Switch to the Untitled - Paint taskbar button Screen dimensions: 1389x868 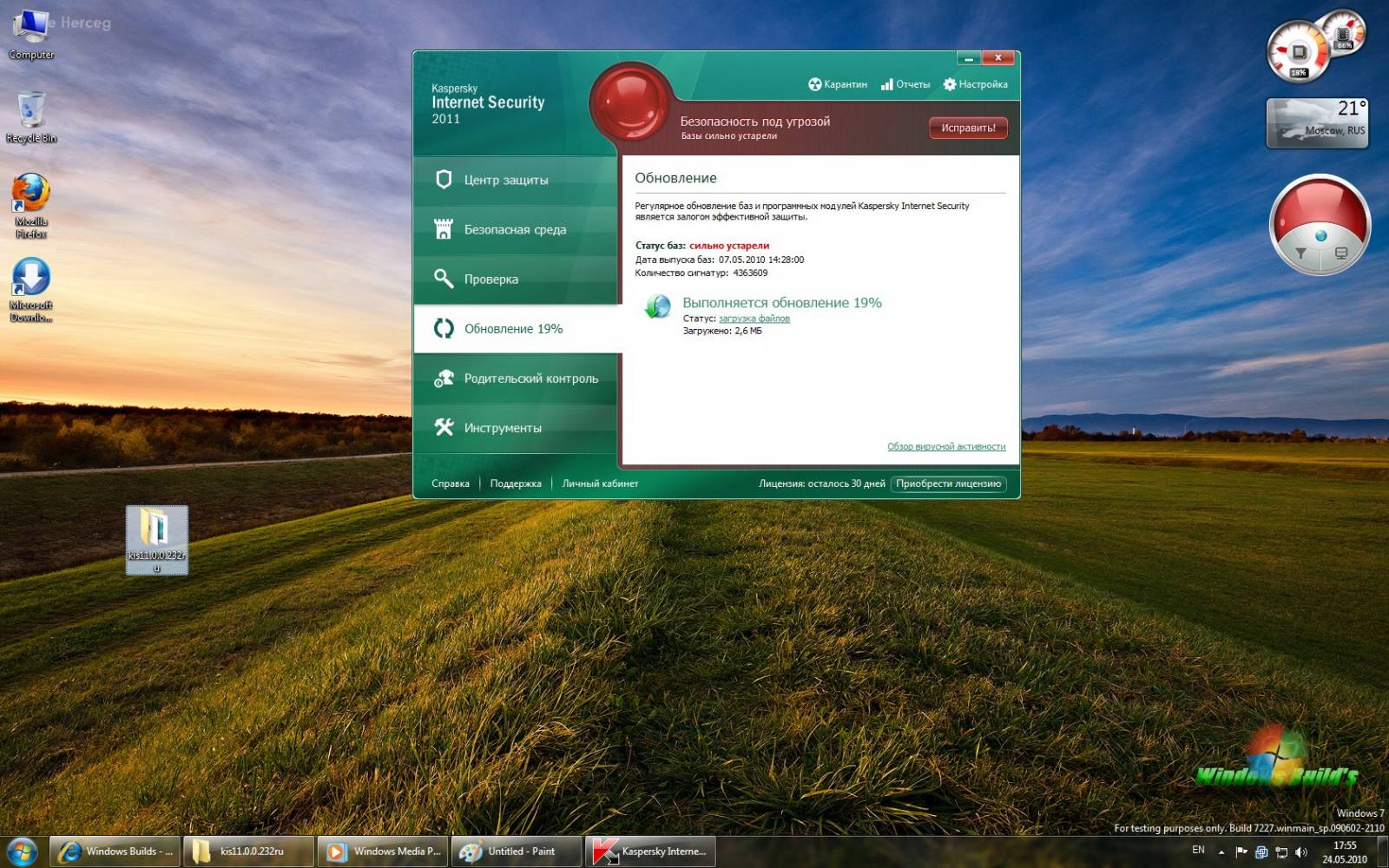517,852
